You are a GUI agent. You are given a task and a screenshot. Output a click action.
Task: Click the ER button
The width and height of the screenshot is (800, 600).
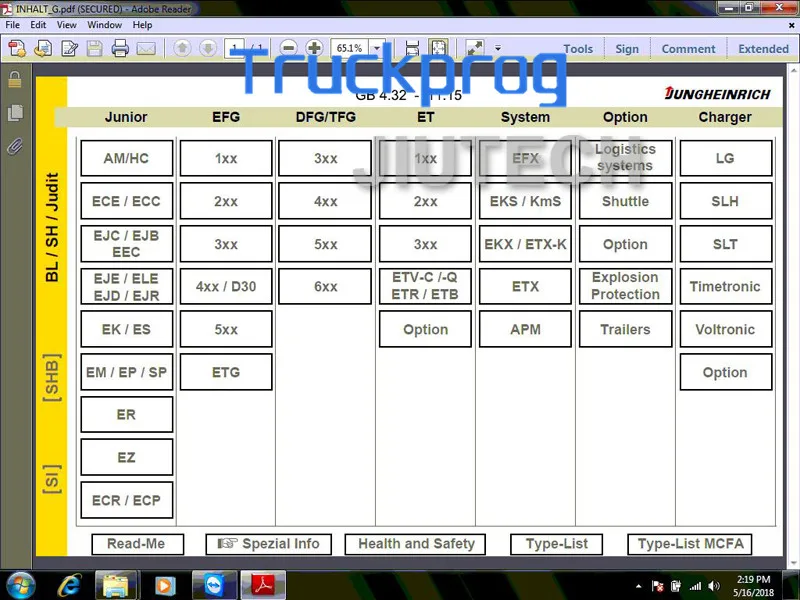[x=127, y=414]
